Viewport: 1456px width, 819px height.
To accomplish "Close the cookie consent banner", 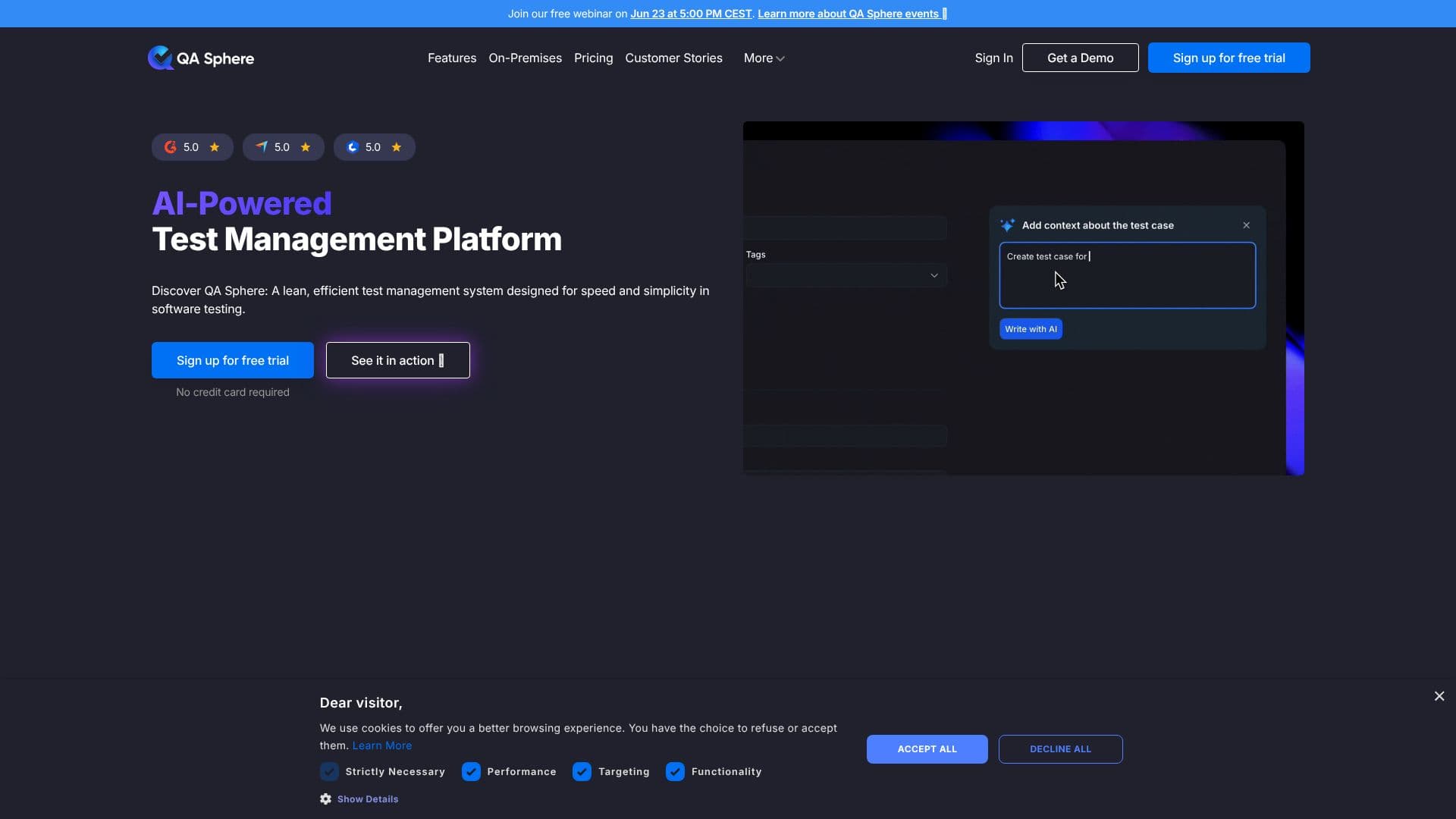I will [x=1439, y=696].
